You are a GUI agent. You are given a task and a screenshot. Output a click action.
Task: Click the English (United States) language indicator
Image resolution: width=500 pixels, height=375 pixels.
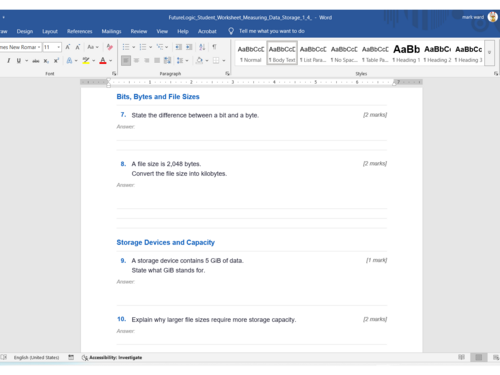36,358
